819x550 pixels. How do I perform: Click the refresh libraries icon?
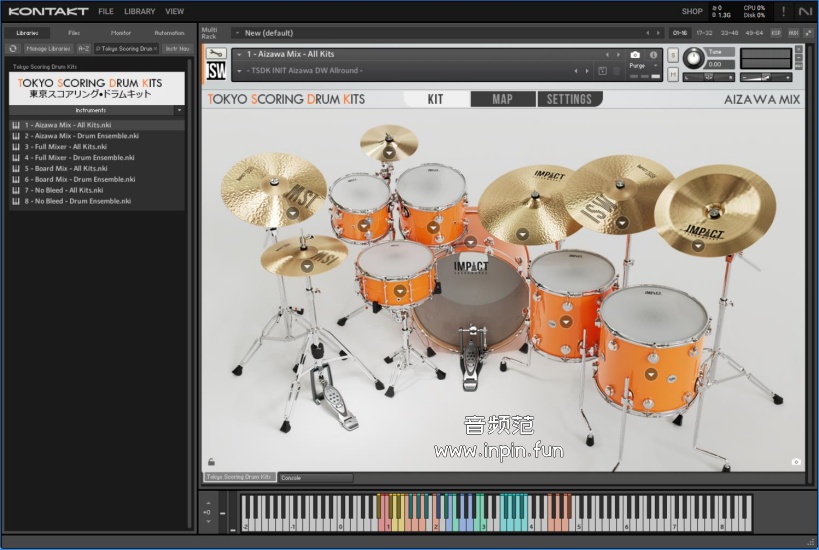[x=13, y=48]
